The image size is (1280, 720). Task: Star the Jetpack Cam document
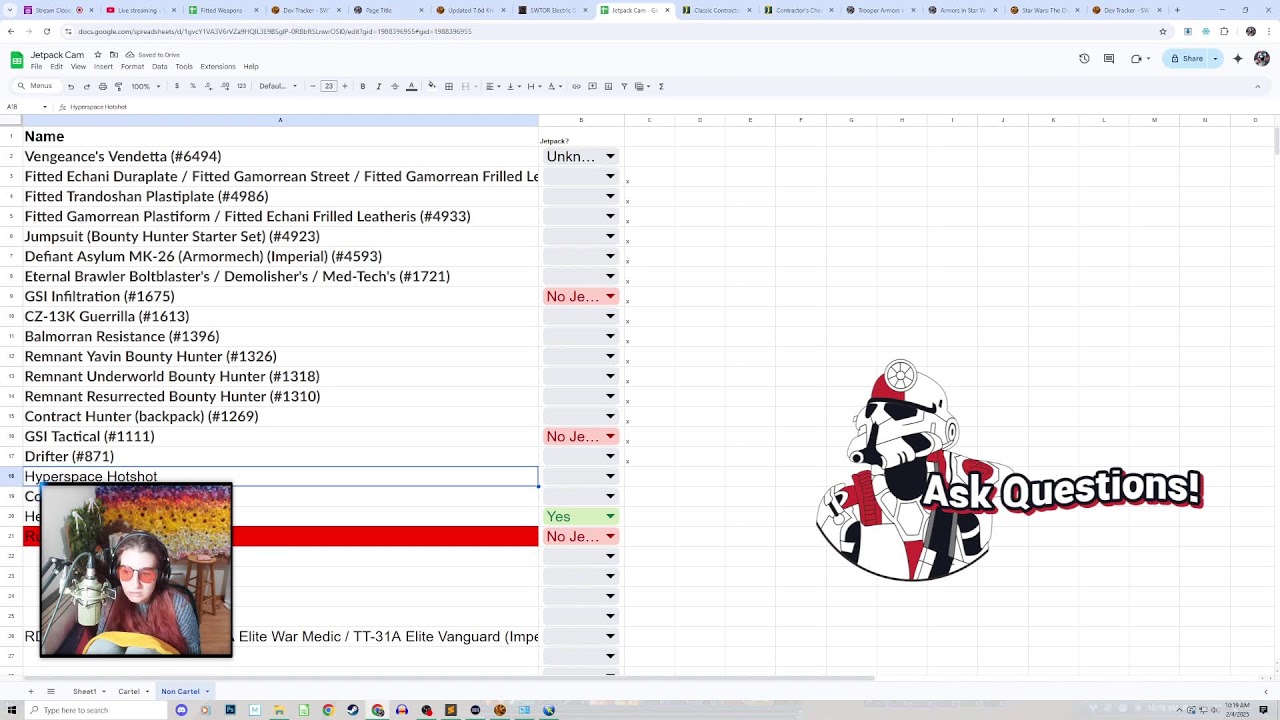click(100, 55)
